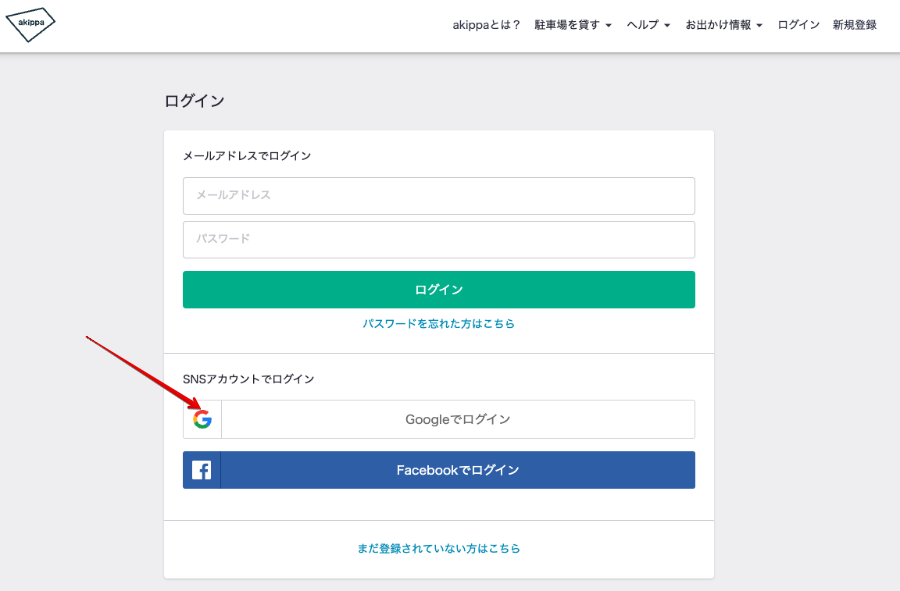Expand the 駐車場を貸す dropdown arrow
The width and height of the screenshot is (900, 591).
pyautogui.click(x=608, y=25)
